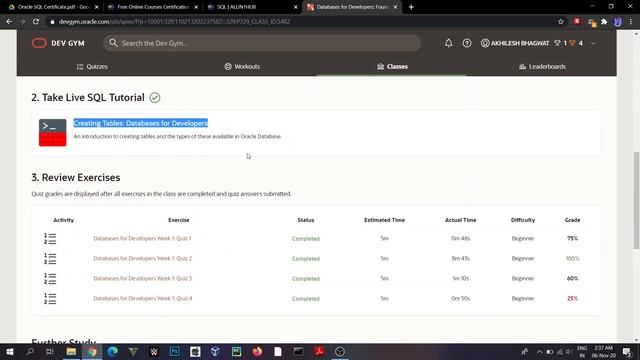Viewport: 640px width, 360px height.
Task: Click the 25% grade for Quiz 4
Action: (572, 298)
